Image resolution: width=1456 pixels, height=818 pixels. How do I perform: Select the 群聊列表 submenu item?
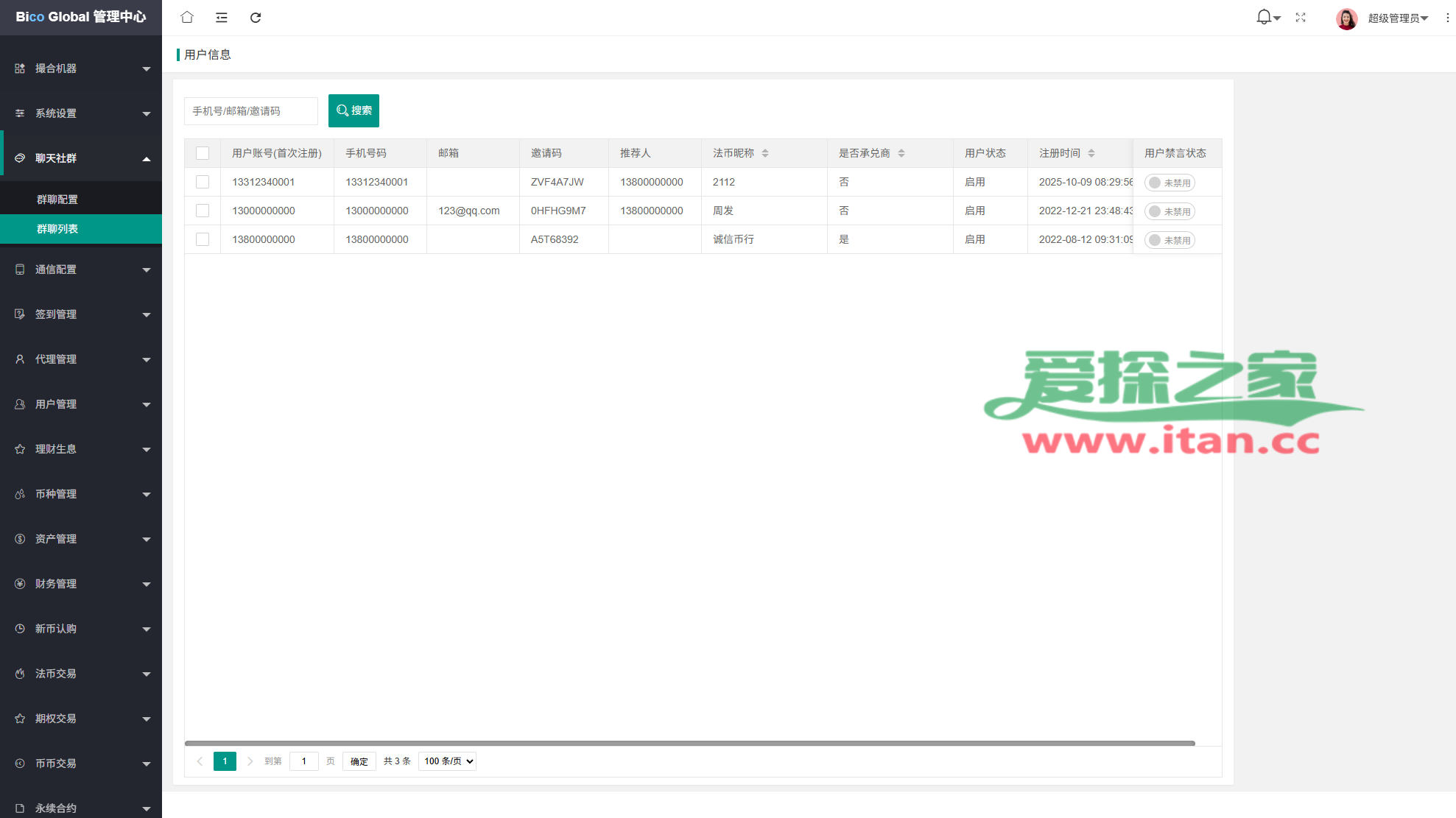[57, 229]
